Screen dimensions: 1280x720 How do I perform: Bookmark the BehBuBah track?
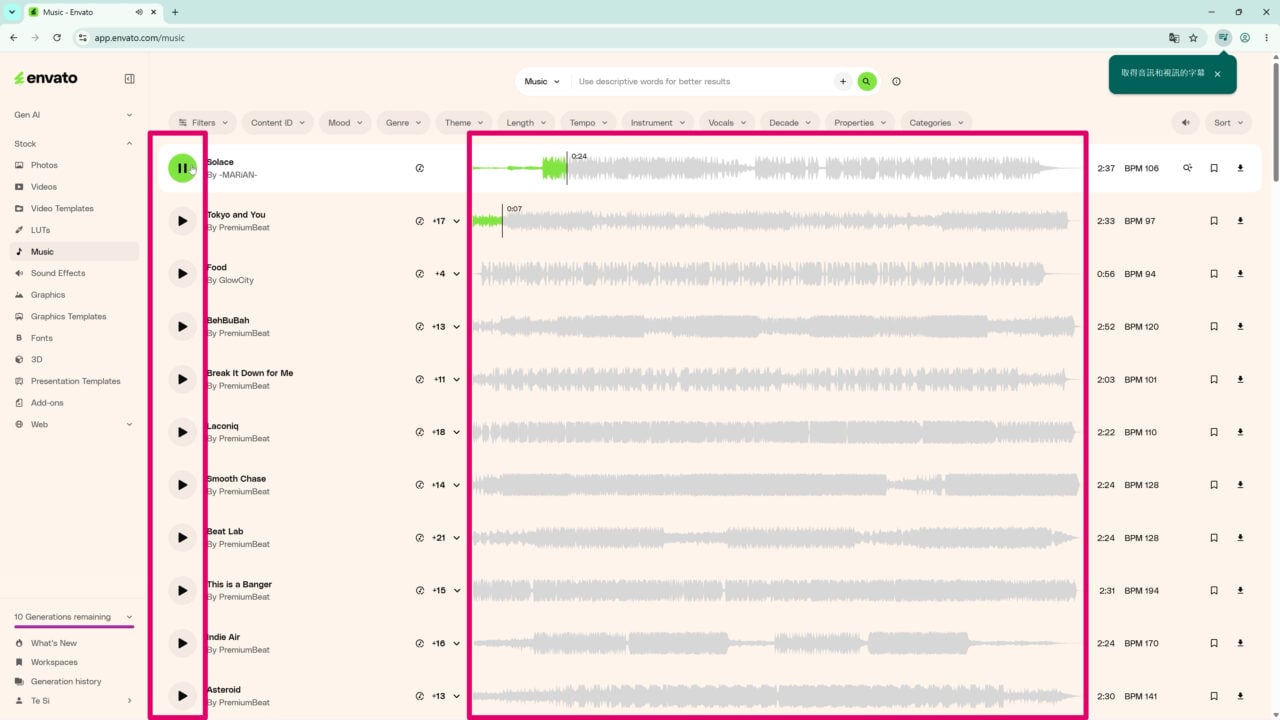1214,327
